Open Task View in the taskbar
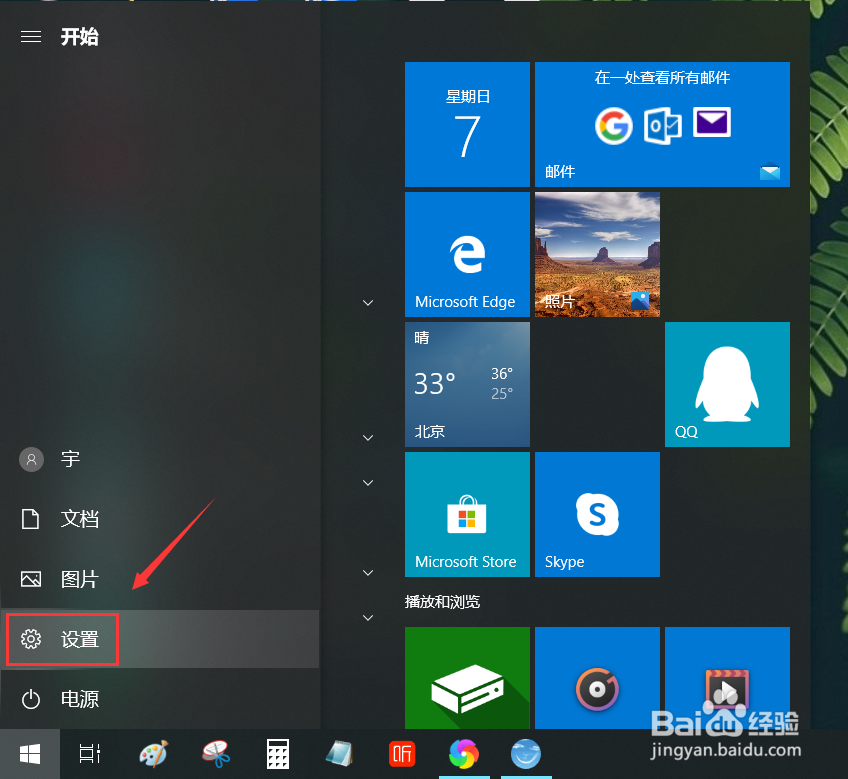 coord(90,754)
